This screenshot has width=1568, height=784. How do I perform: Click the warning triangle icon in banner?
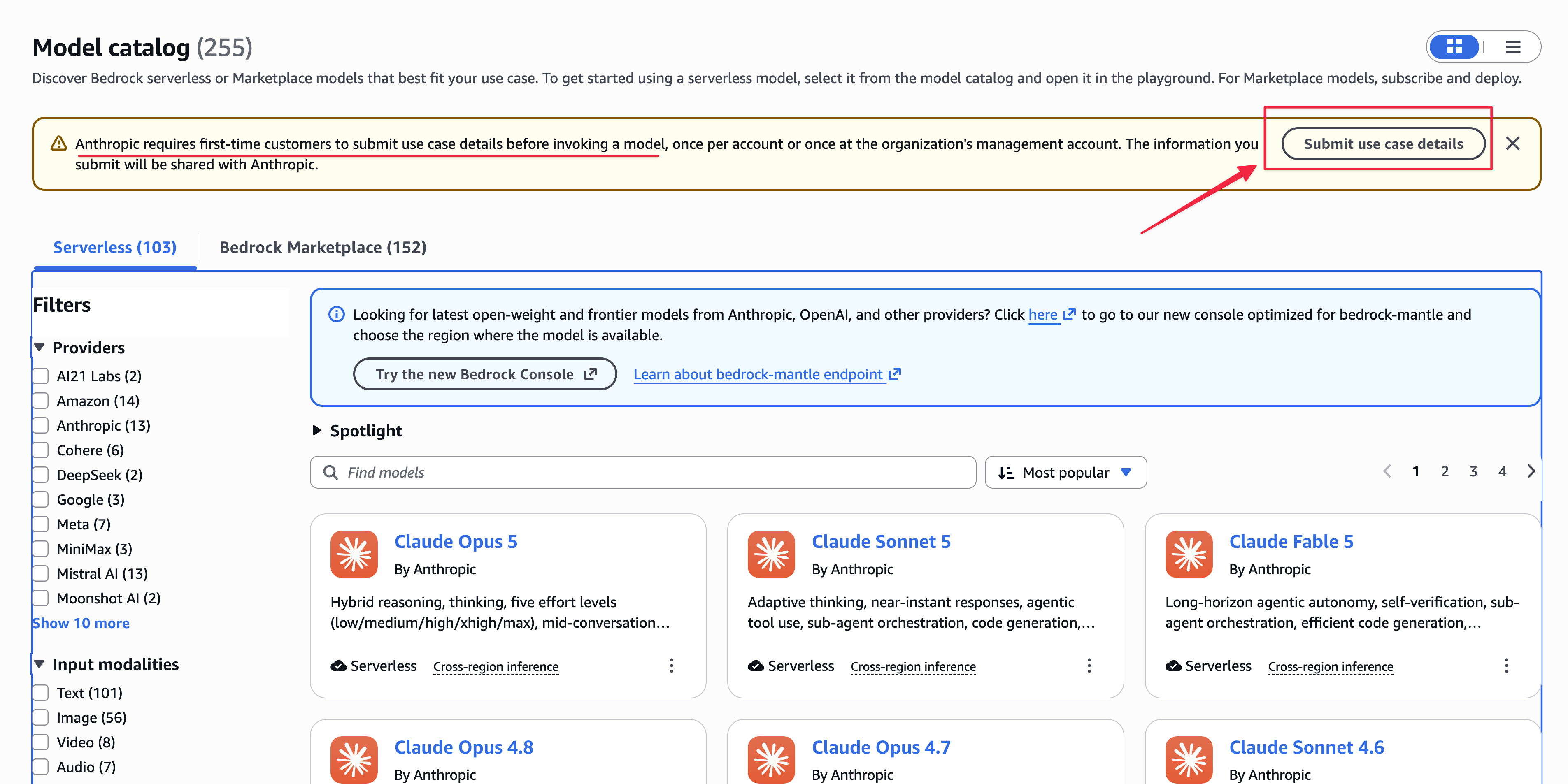[58, 144]
